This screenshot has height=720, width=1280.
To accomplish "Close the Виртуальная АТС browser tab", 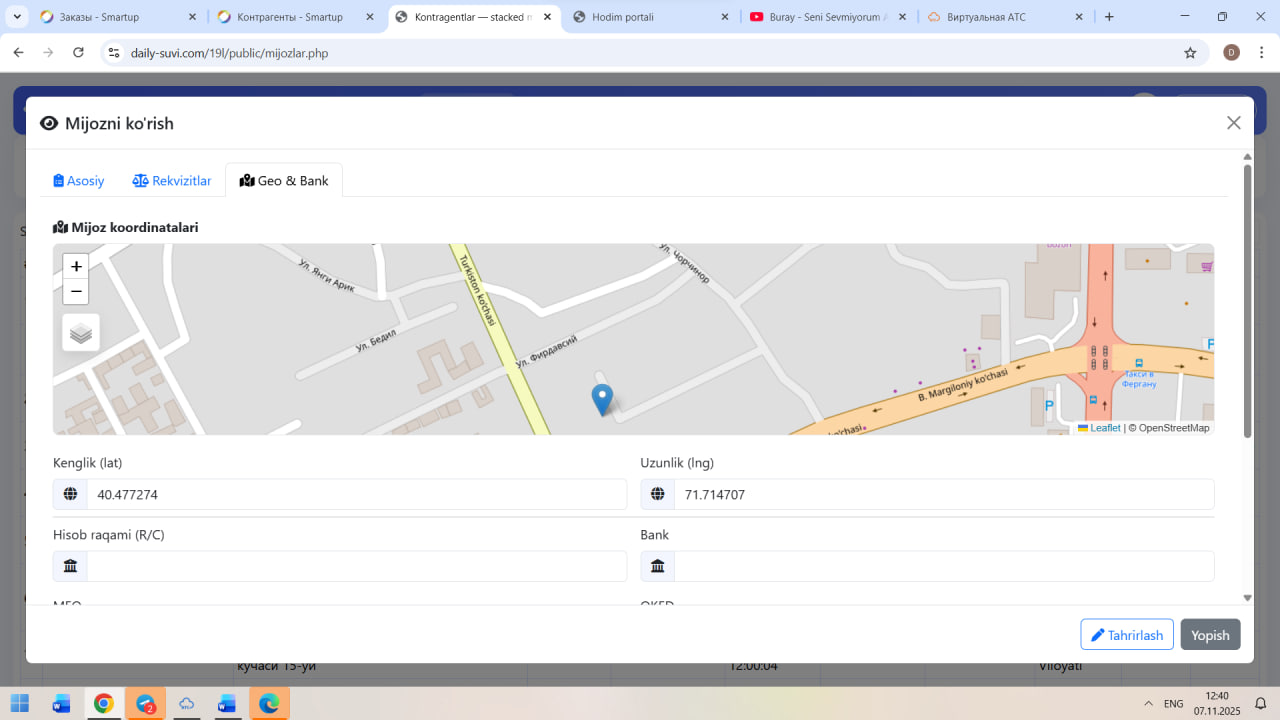I will [1079, 17].
